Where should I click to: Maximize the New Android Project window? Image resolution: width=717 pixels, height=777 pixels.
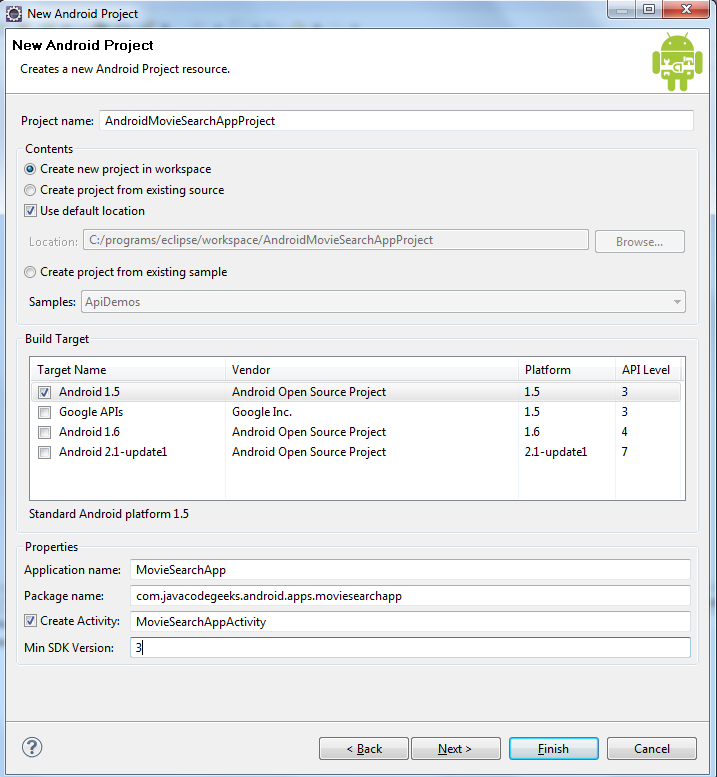point(649,9)
